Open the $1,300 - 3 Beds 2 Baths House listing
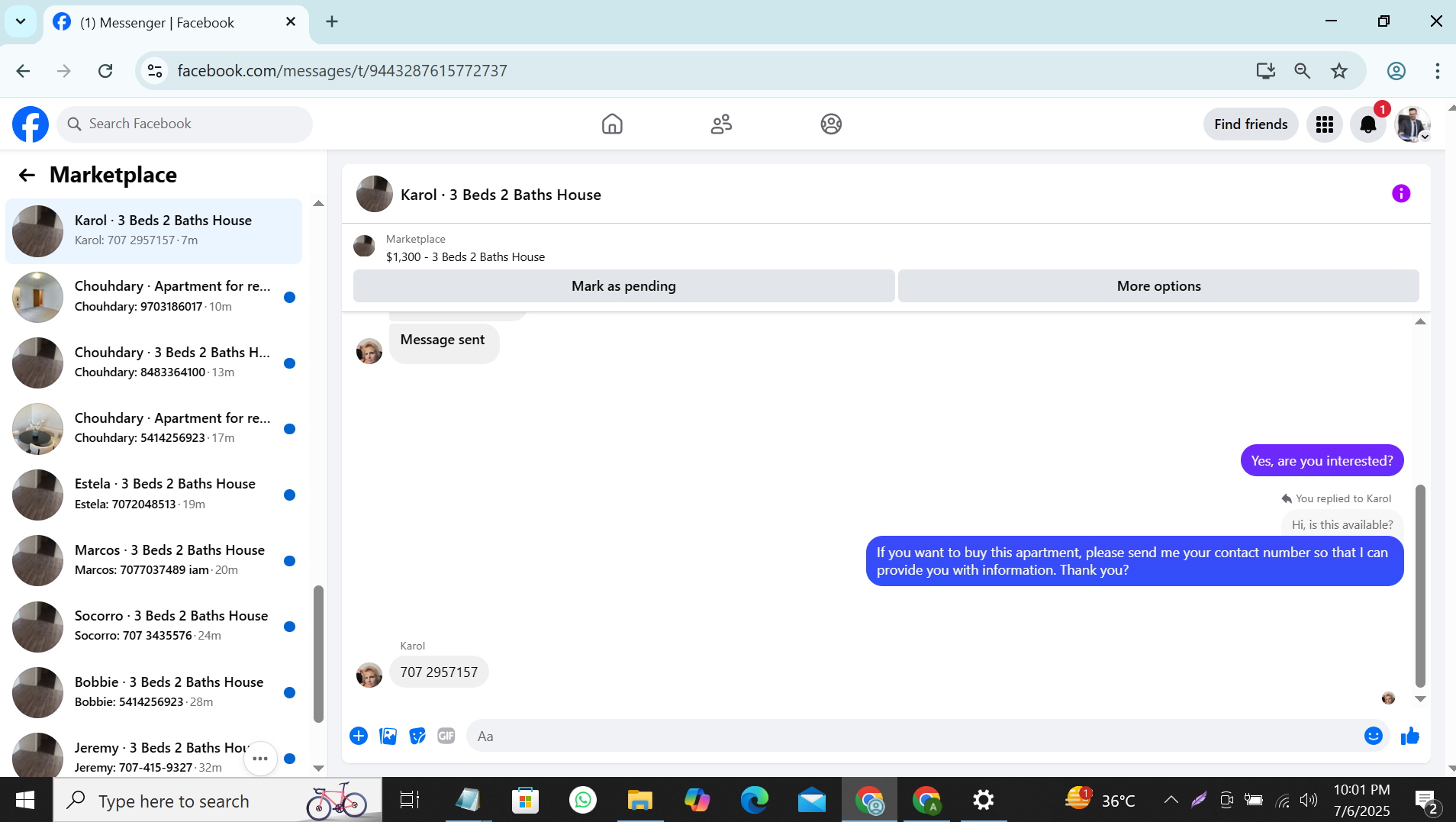Image resolution: width=1456 pixels, height=822 pixels. point(465,256)
